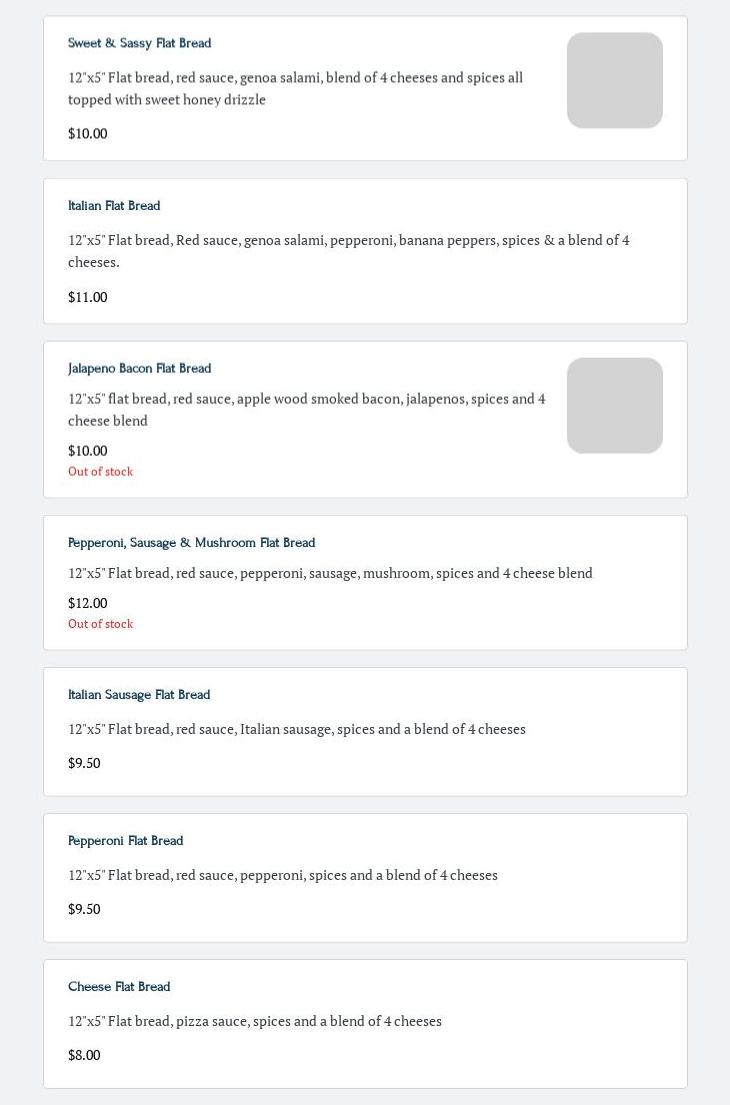Click the Italian Flat Bread $11.00 price
Viewport: 730px width, 1105px height.
coord(87,297)
